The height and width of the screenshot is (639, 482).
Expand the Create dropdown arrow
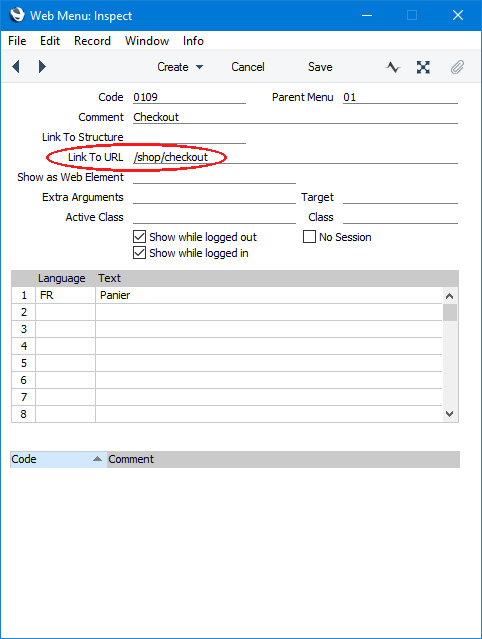[199, 67]
